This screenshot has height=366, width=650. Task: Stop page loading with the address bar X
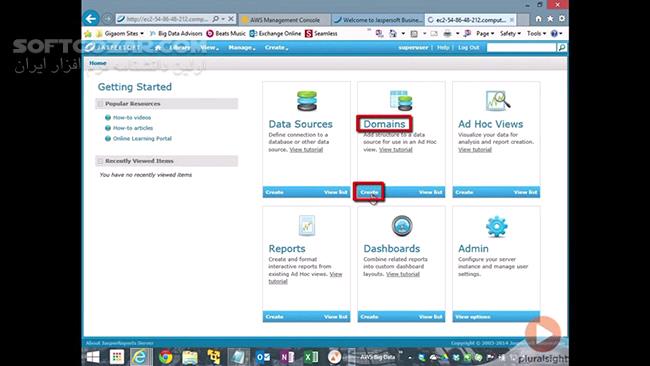coord(230,19)
